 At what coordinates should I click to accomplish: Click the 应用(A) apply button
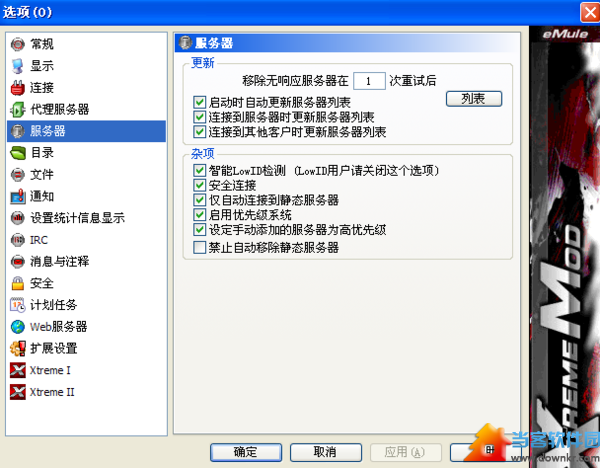pos(406,452)
